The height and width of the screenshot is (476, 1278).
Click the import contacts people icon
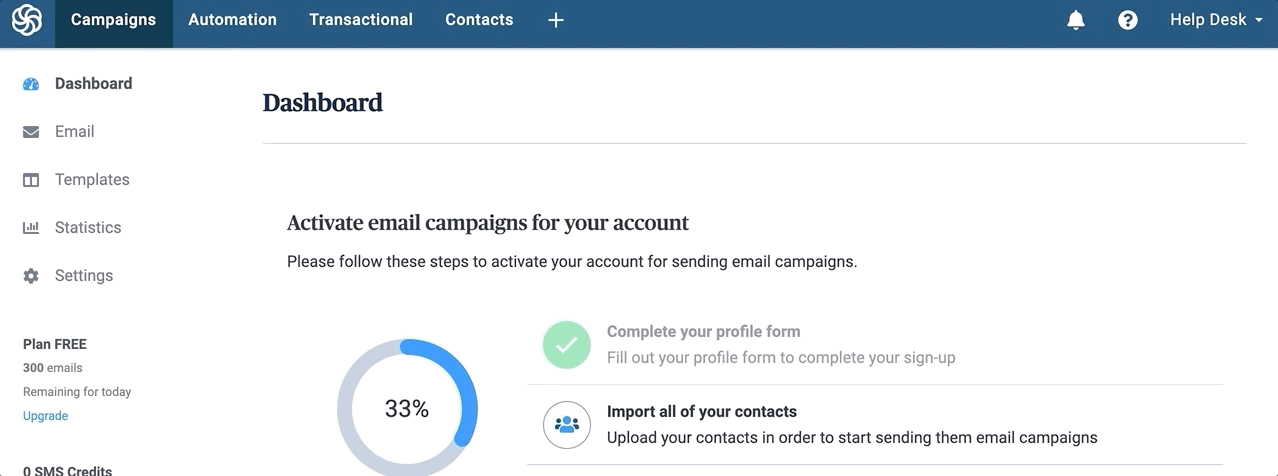coord(567,425)
